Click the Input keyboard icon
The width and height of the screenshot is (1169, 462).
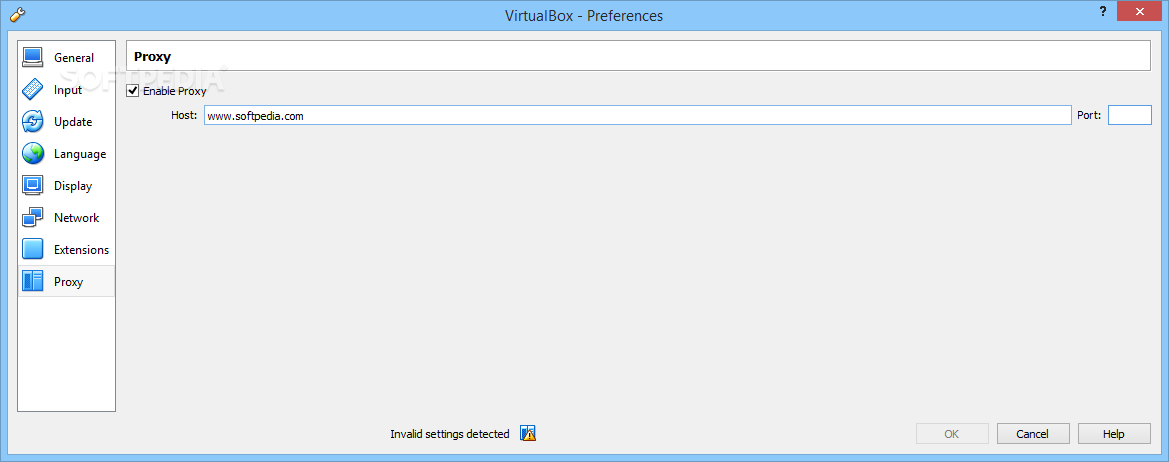point(33,90)
